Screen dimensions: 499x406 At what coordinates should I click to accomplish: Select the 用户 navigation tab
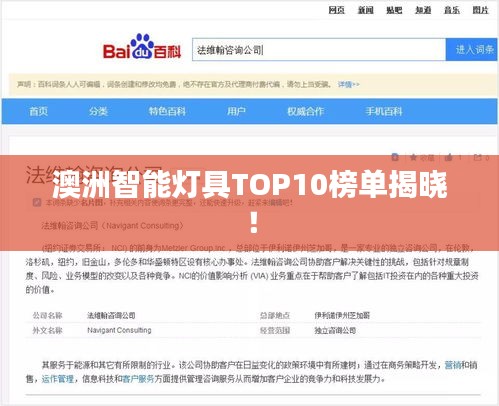tap(236, 111)
